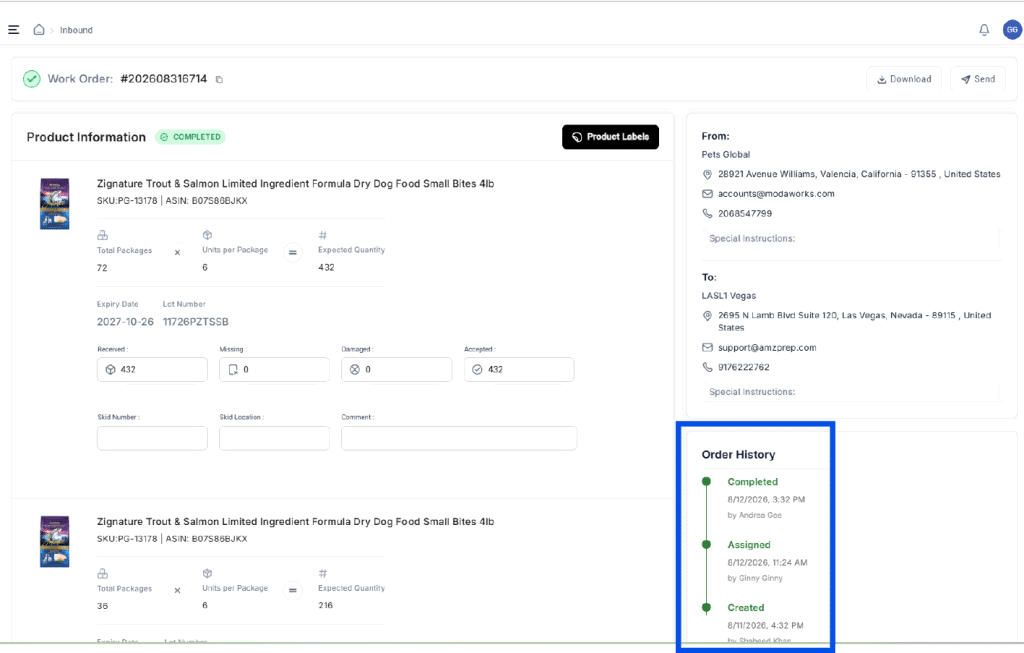Open Product Labels button
This screenshot has height=653, width=1024.
[610, 137]
